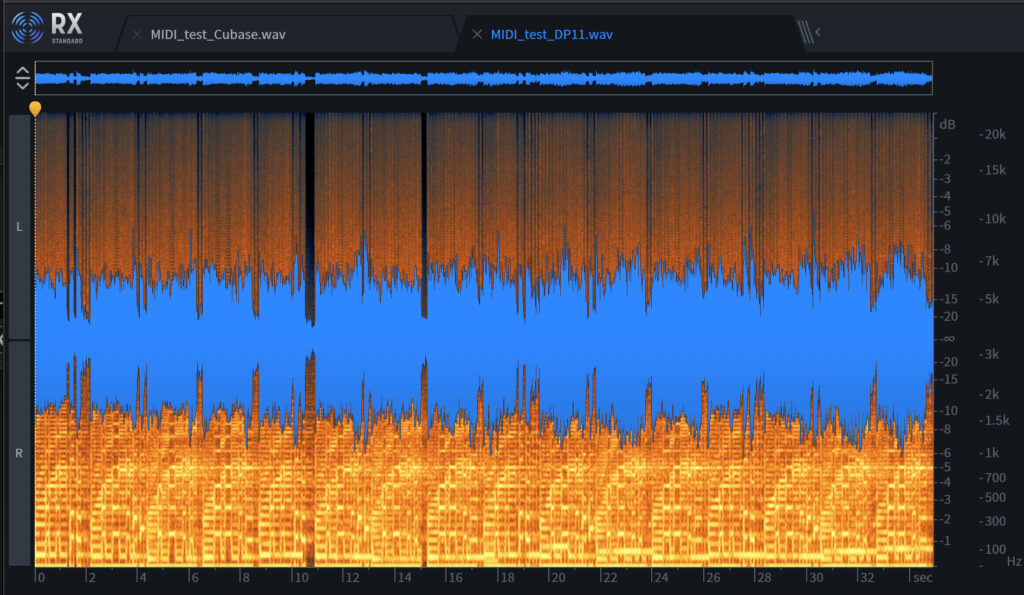Close the MIDI_test_Cubase.wav tab

point(136,34)
